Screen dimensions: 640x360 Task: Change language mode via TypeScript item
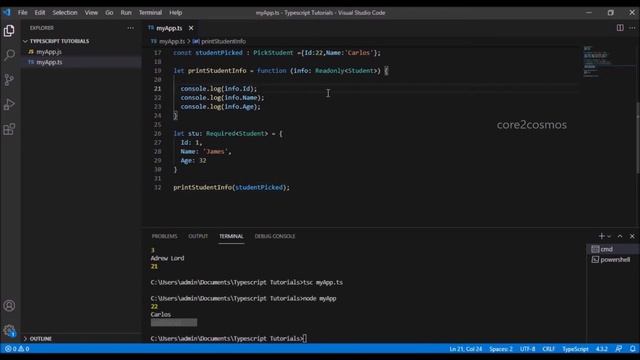click(x=575, y=349)
